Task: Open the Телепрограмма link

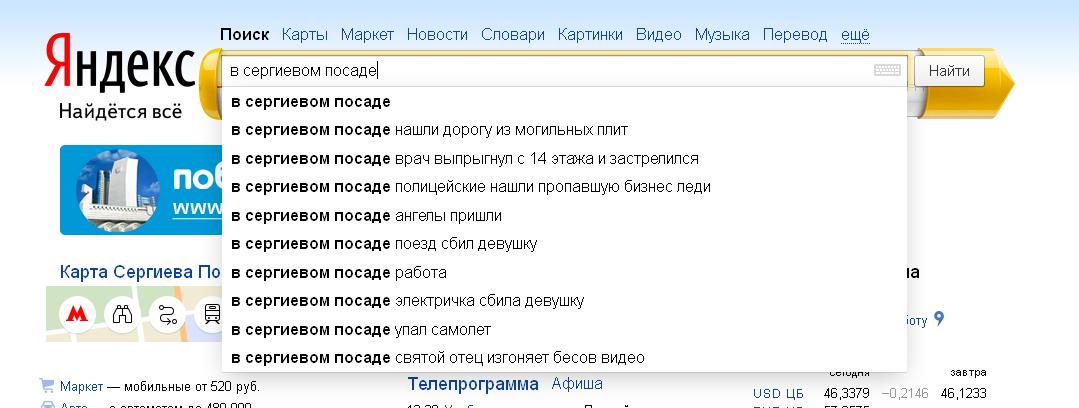Action: pyautogui.click(x=472, y=384)
